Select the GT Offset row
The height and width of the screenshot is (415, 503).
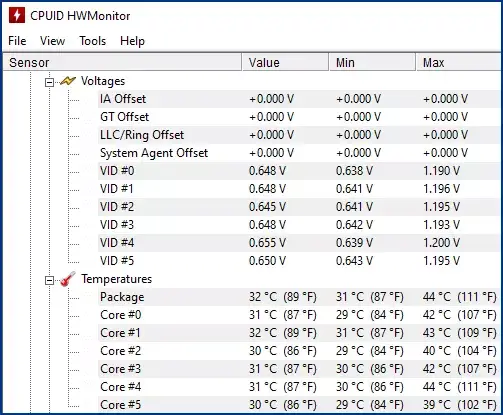pyautogui.click(x=299, y=117)
